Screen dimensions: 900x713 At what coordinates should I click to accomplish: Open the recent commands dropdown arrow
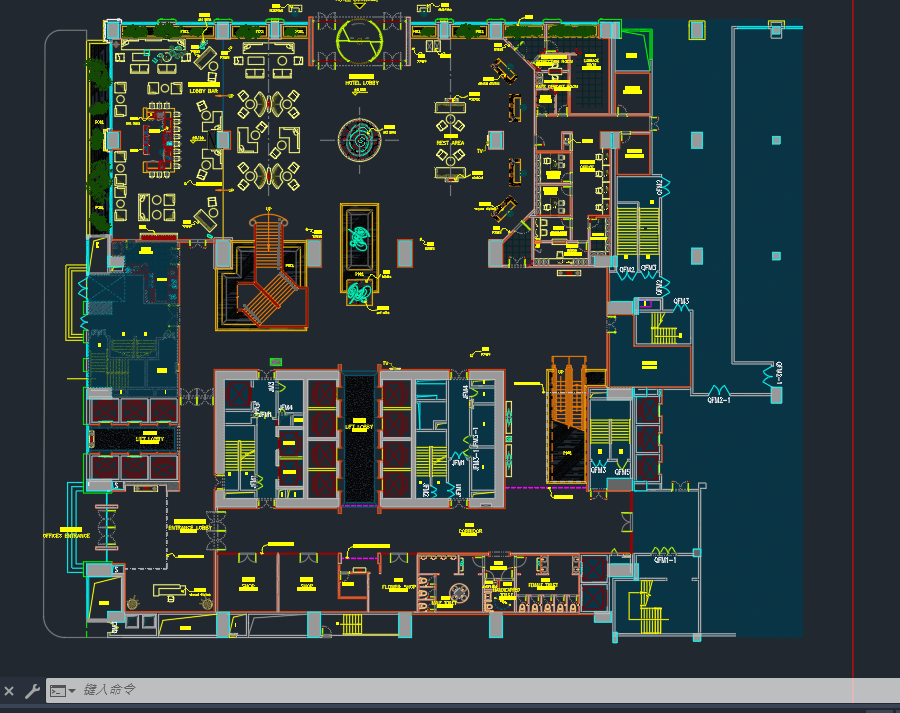point(73,691)
